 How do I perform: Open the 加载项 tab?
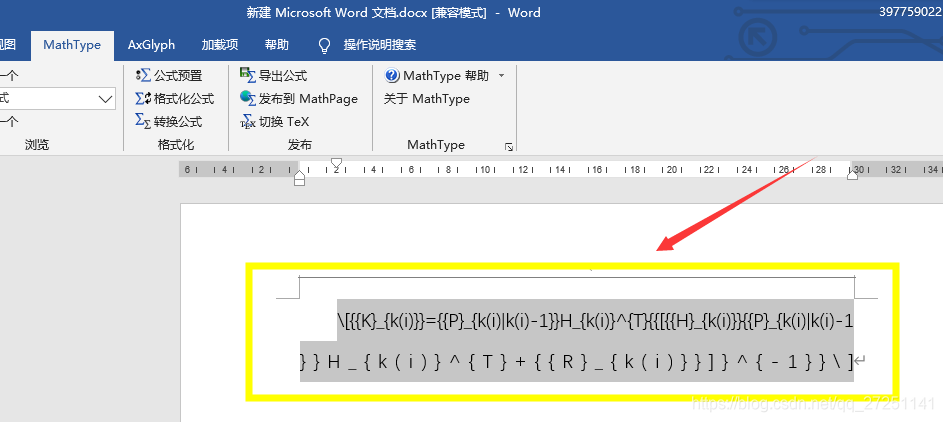click(220, 45)
